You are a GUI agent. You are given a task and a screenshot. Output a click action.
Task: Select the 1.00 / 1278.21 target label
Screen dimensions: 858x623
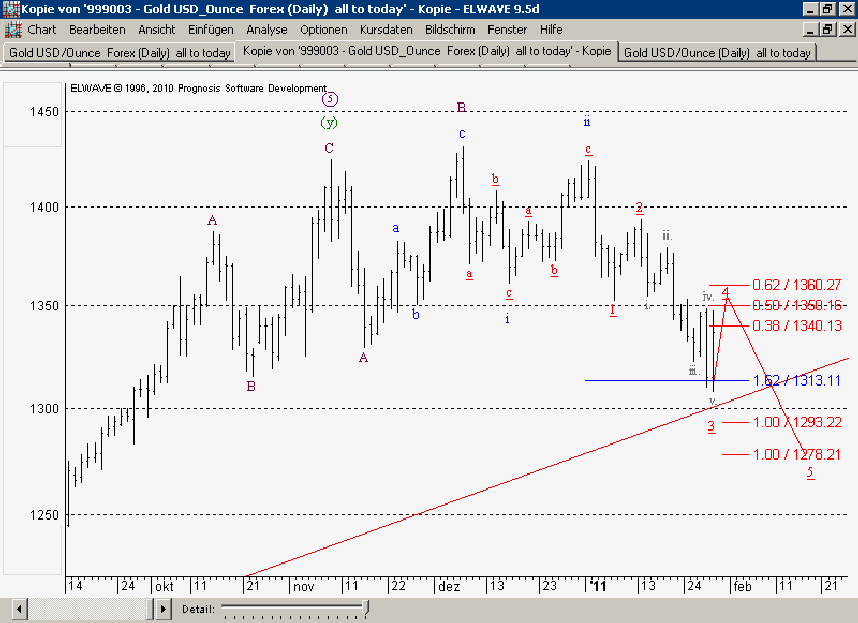pos(796,455)
